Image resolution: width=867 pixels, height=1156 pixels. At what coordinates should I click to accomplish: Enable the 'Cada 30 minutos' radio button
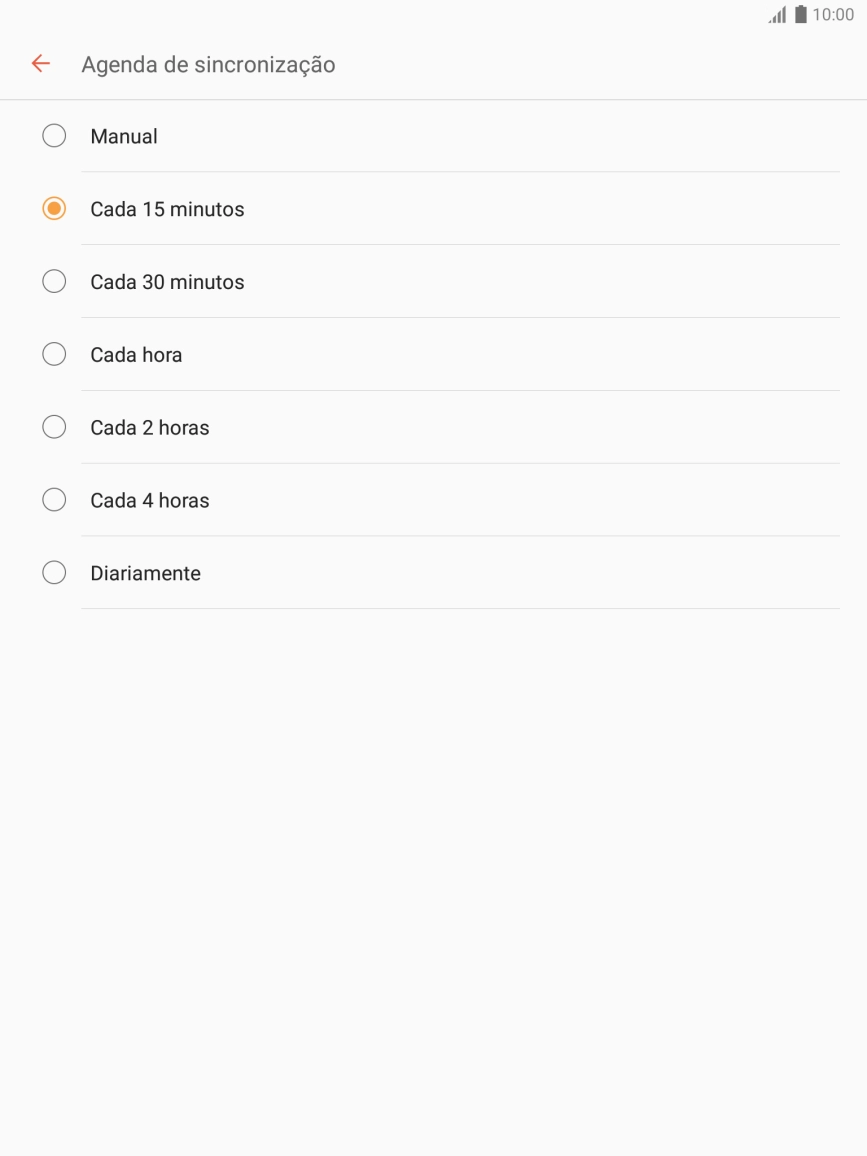tap(54, 282)
